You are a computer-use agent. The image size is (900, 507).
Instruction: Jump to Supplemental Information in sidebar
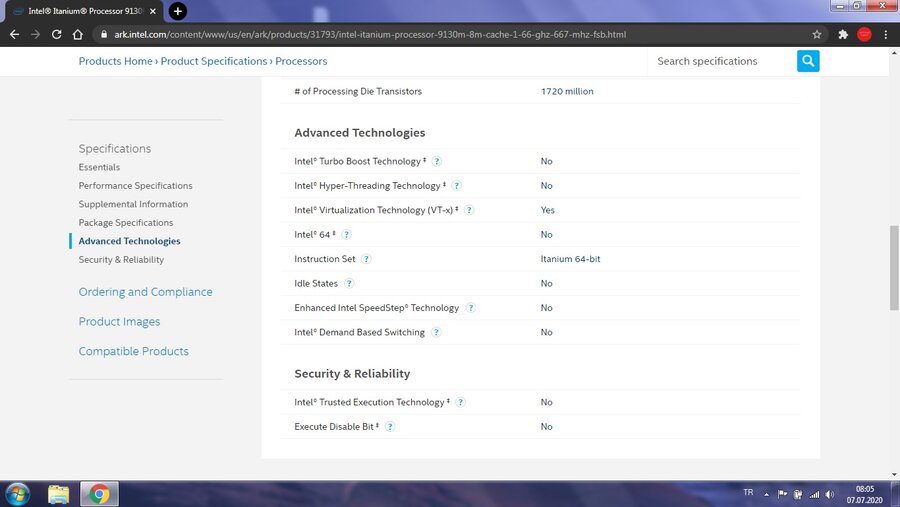coord(133,204)
